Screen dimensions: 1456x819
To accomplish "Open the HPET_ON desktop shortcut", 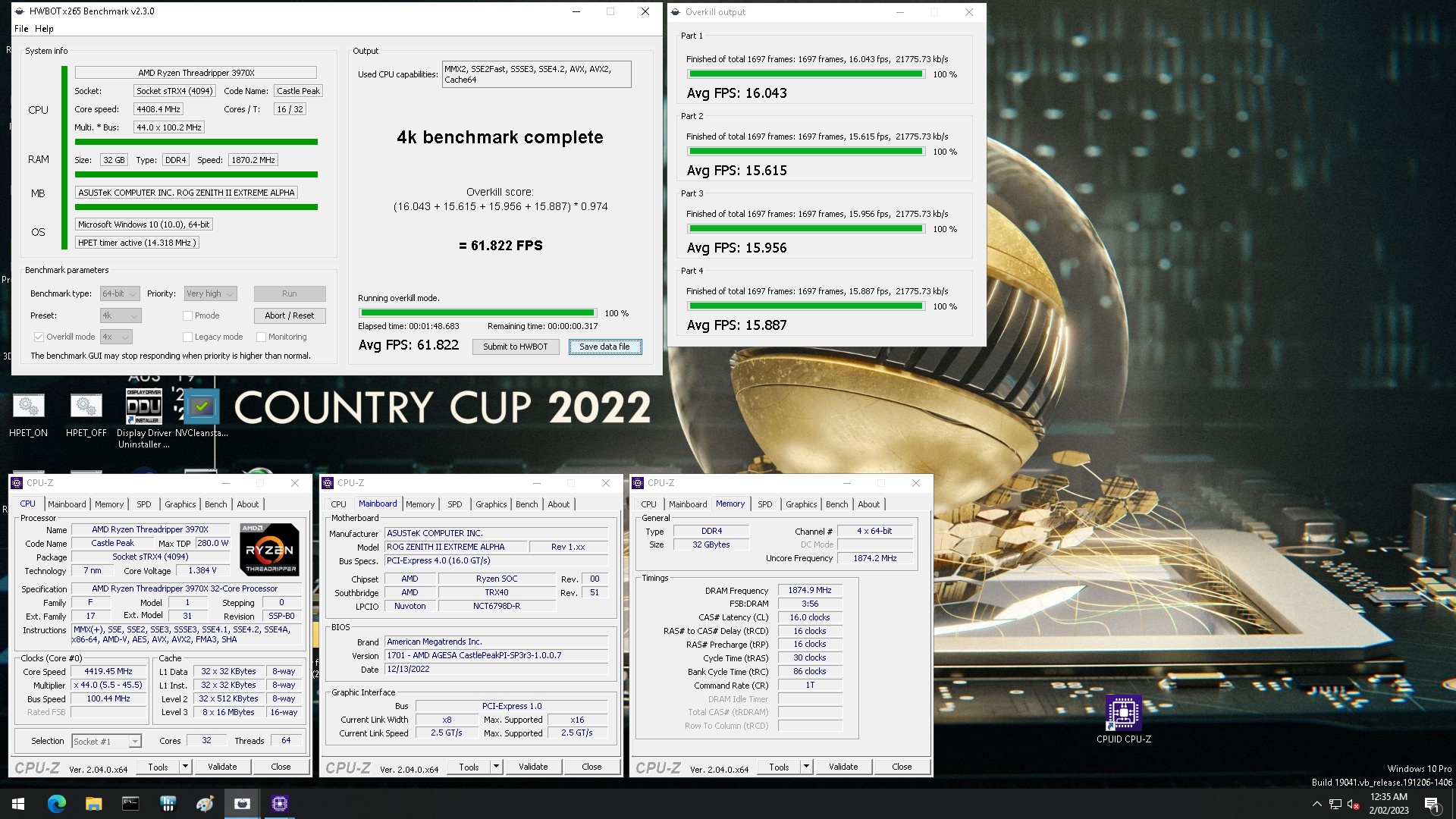I will (x=28, y=415).
